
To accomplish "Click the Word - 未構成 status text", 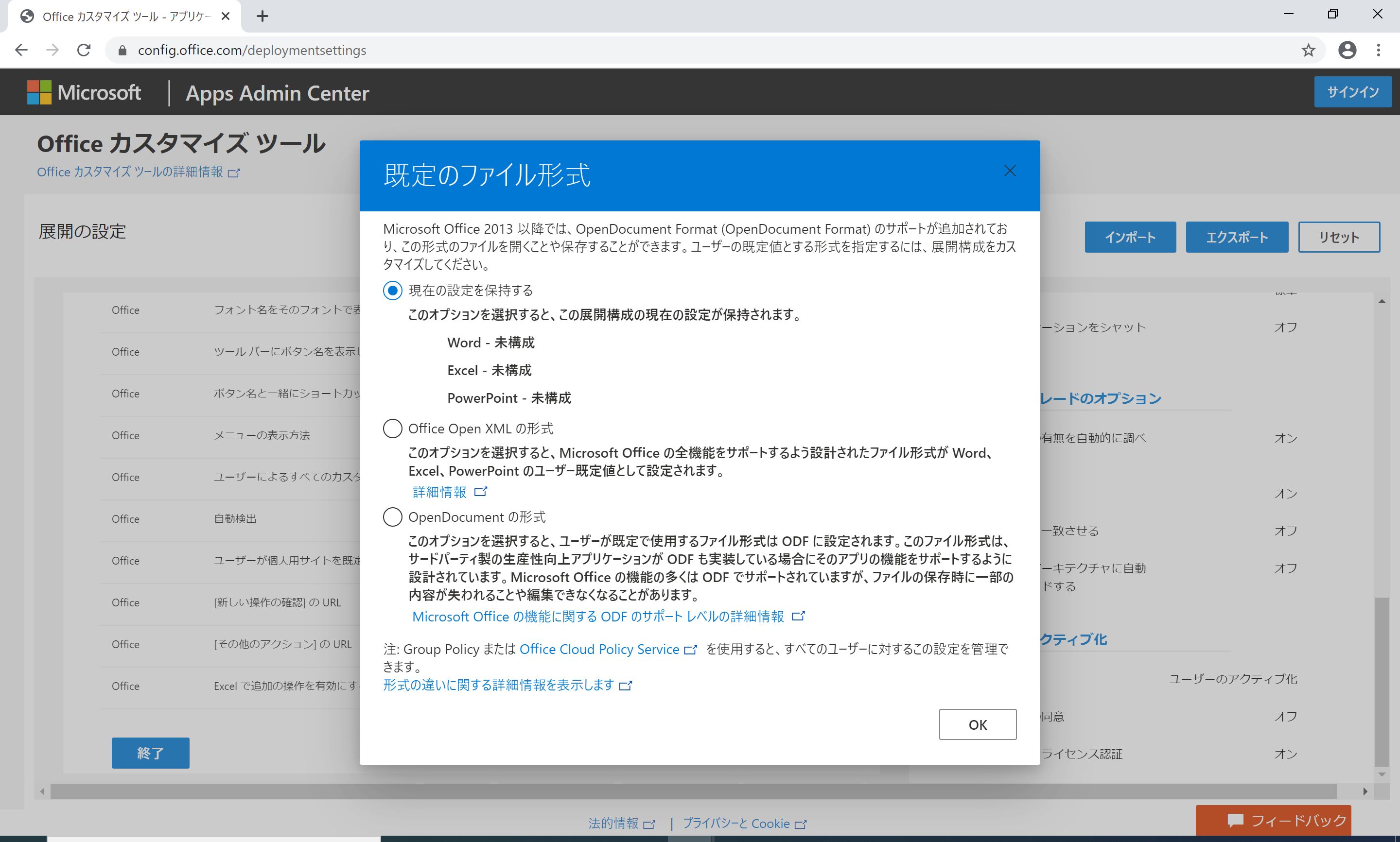I will pos(491,343).
